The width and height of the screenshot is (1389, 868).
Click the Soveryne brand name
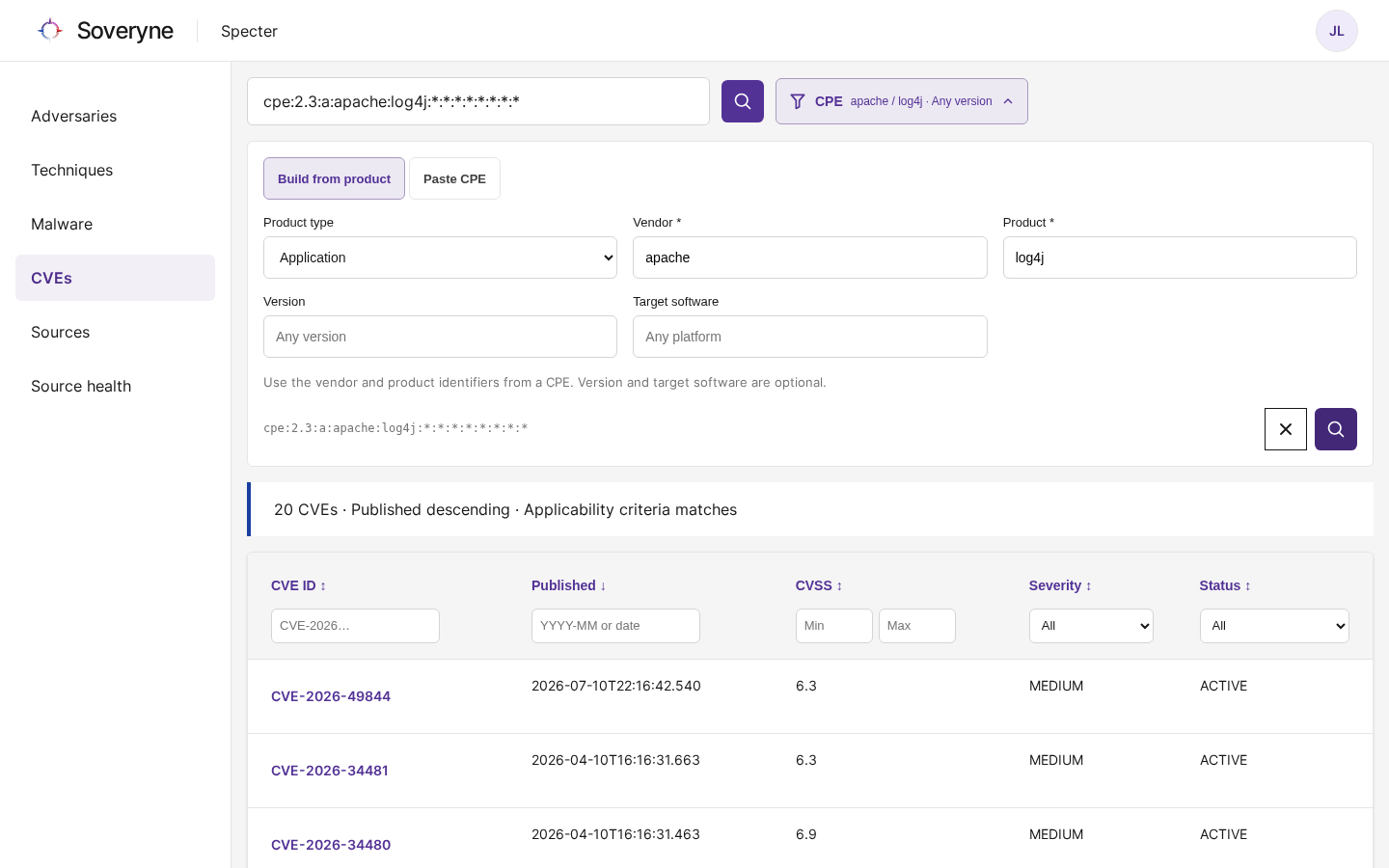(125, 31)
